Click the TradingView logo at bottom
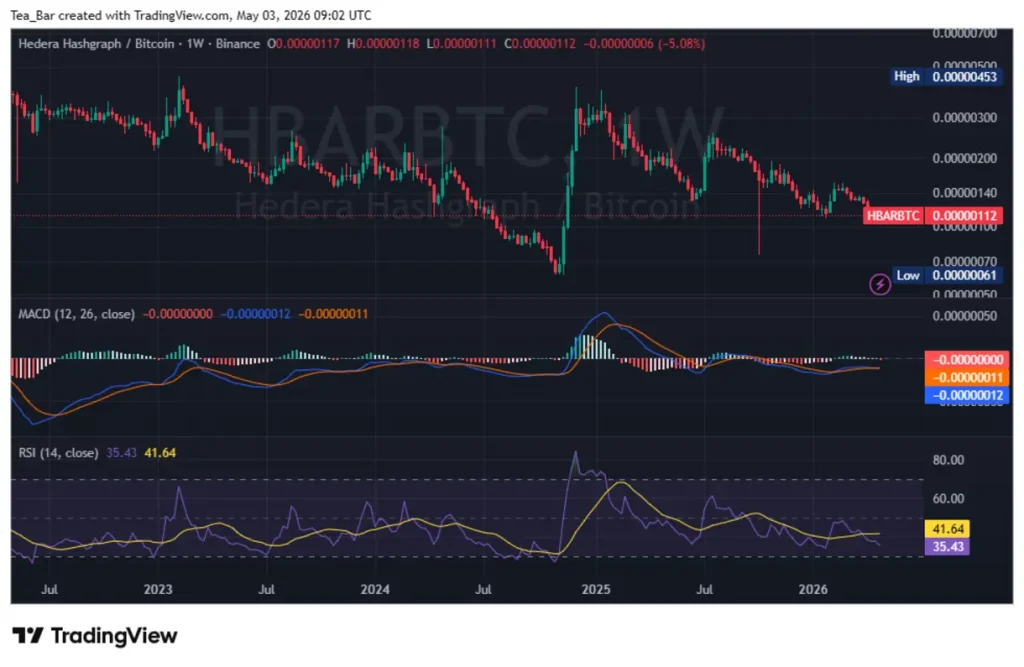The width and height of the screenshot is (1024, 667). point(95,635)
